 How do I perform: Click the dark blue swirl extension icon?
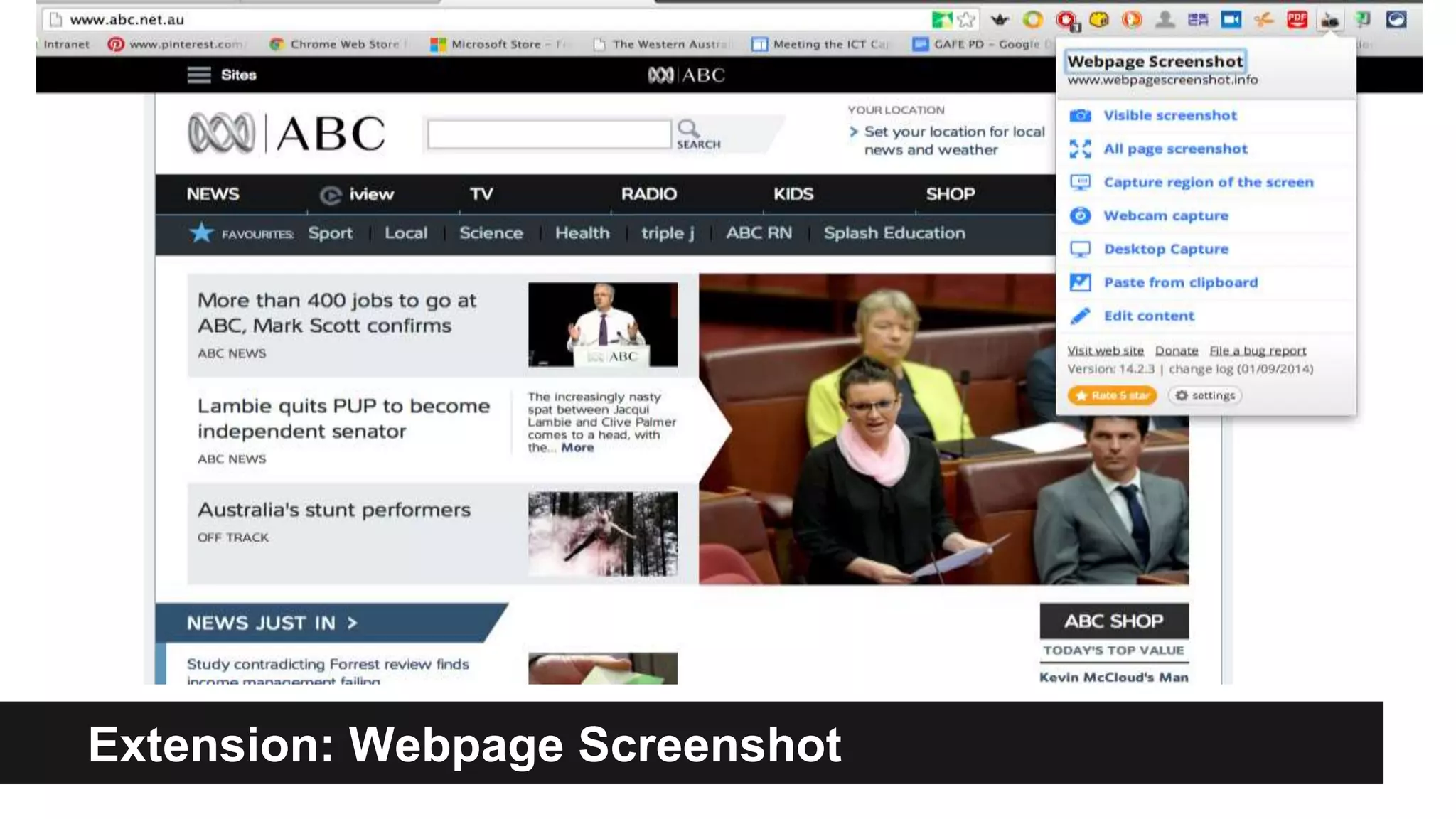(x=1396, y=19)
